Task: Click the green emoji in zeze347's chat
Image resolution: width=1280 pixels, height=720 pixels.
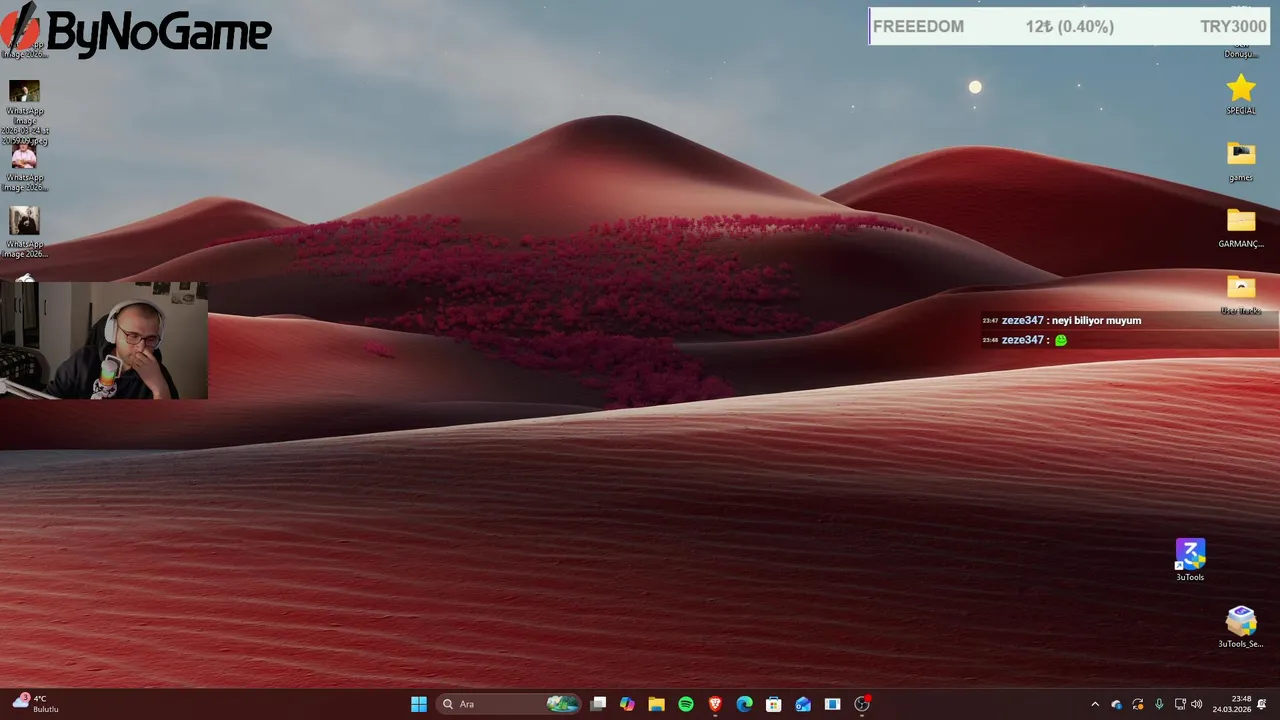Action: (x=1061, y=340)
